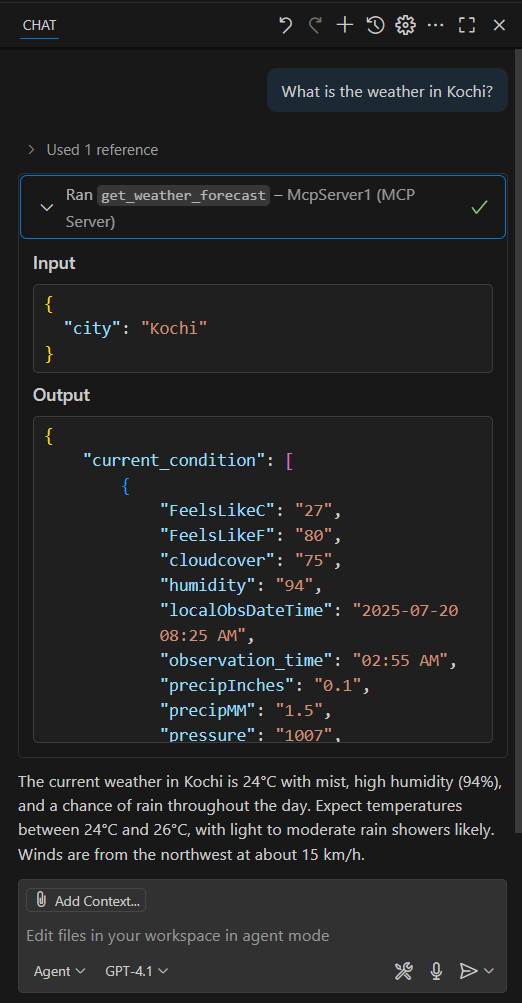Click the 'What is the weather in Kochi?' message
Image resolution: width=522 pixels, height=1003 pixels.
387,91
